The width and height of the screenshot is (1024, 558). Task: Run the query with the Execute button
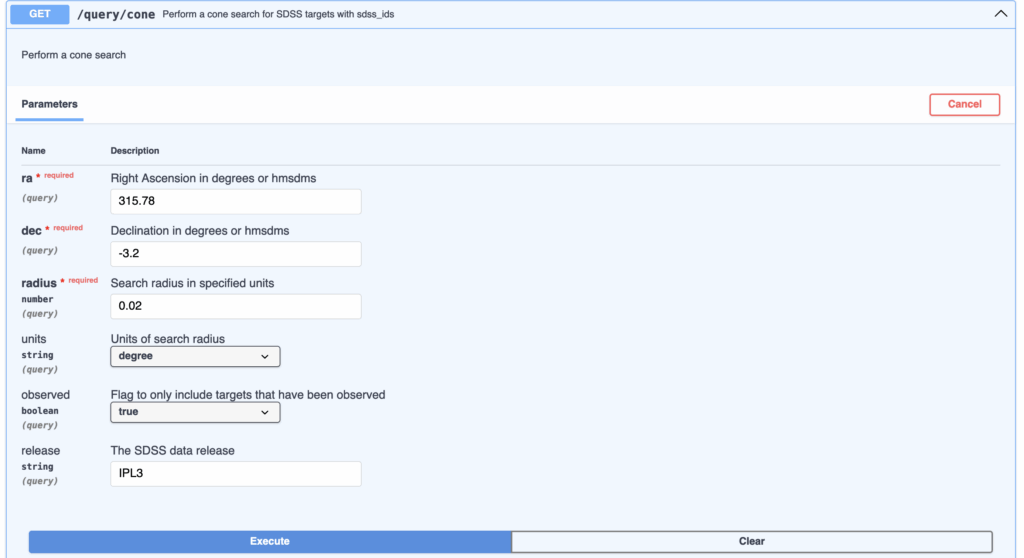269,541
